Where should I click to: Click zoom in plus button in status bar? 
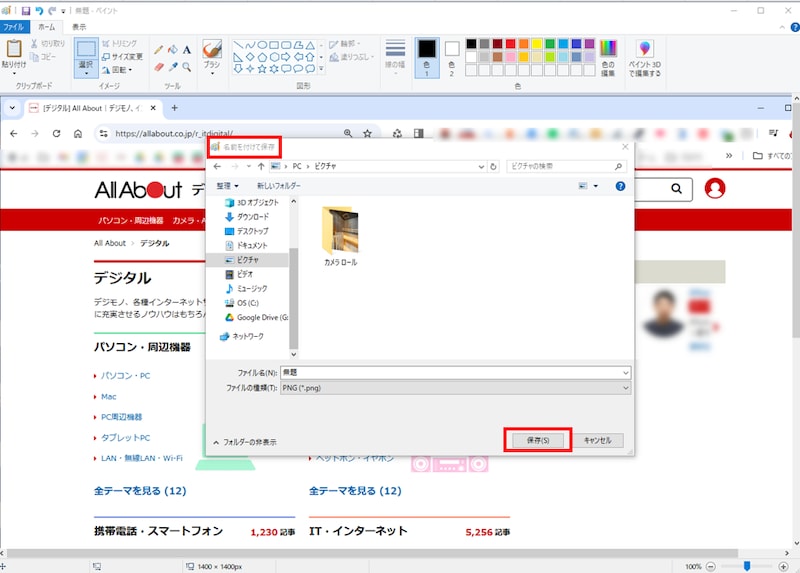[783, 566]
